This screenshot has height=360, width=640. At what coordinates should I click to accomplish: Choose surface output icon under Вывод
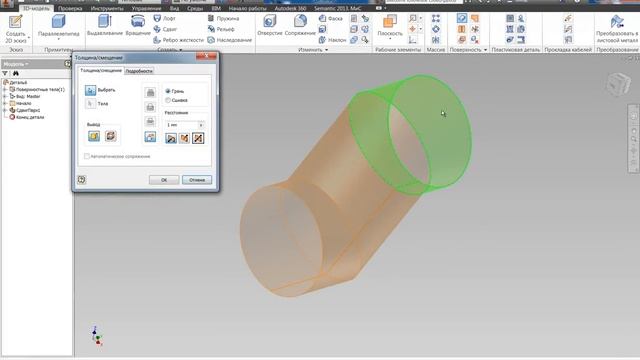click(111, 136)
